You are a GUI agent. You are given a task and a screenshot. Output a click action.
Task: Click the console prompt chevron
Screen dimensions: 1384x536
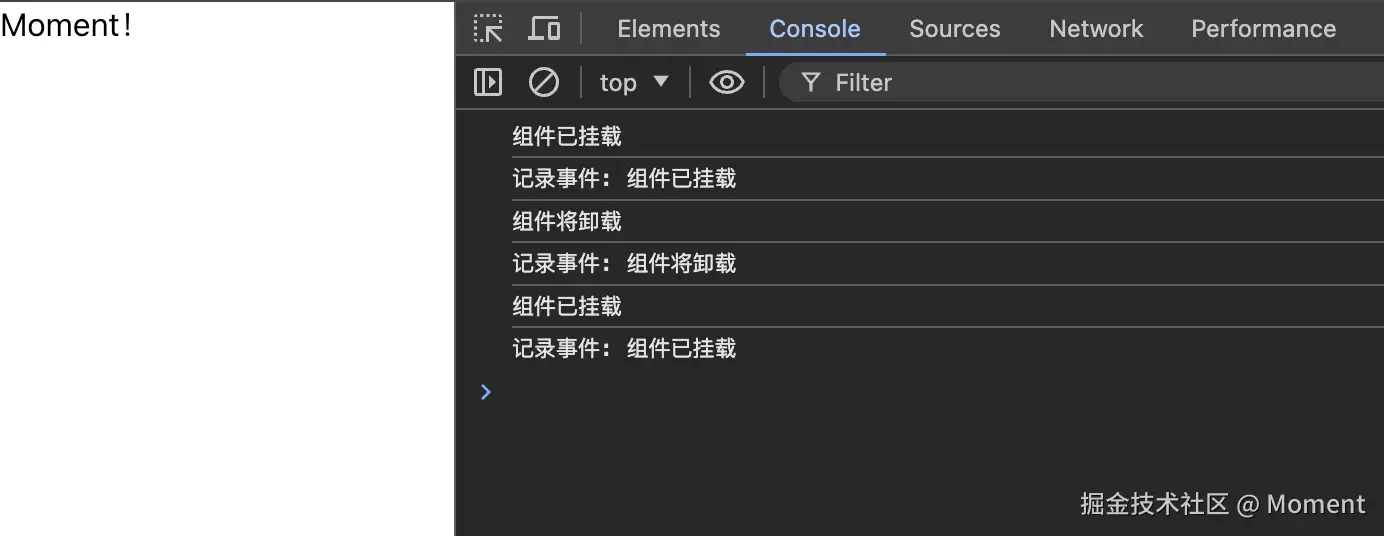[x=486, y=392]
